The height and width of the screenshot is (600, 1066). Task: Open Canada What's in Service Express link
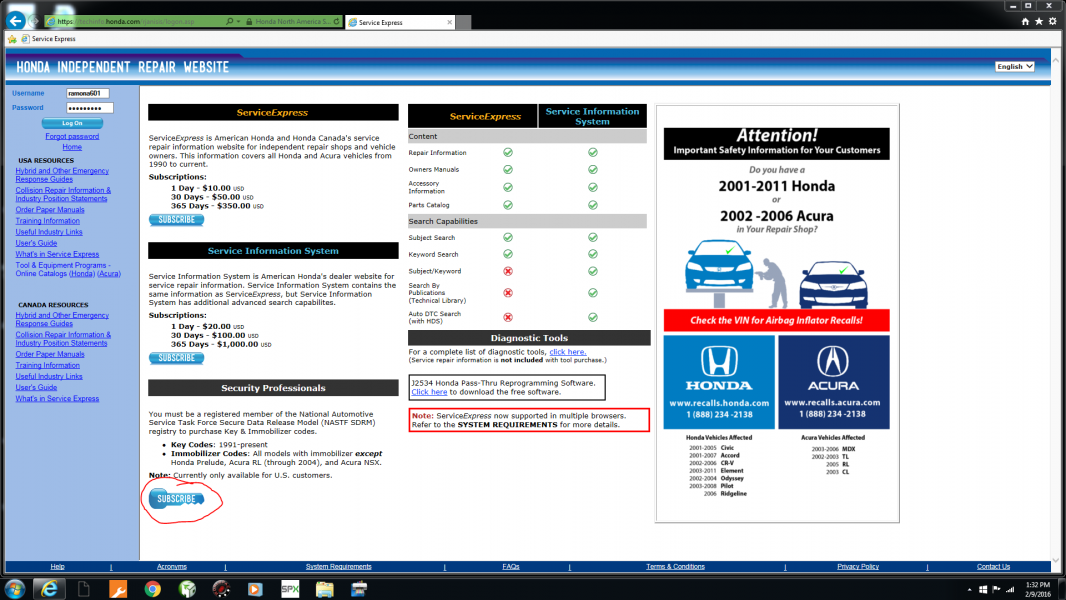pos(57,399)
